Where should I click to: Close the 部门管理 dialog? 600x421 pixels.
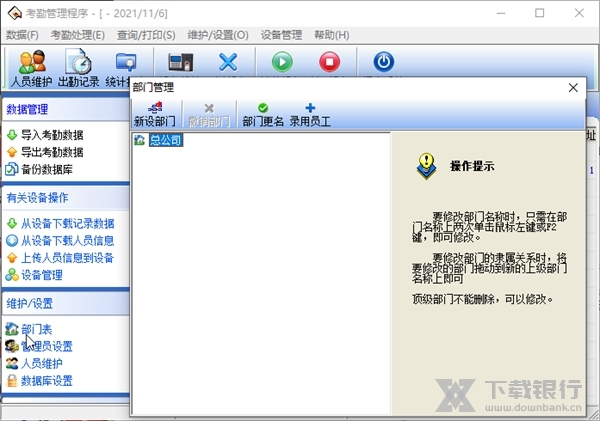pyautogui.click(x=573, y=88)
